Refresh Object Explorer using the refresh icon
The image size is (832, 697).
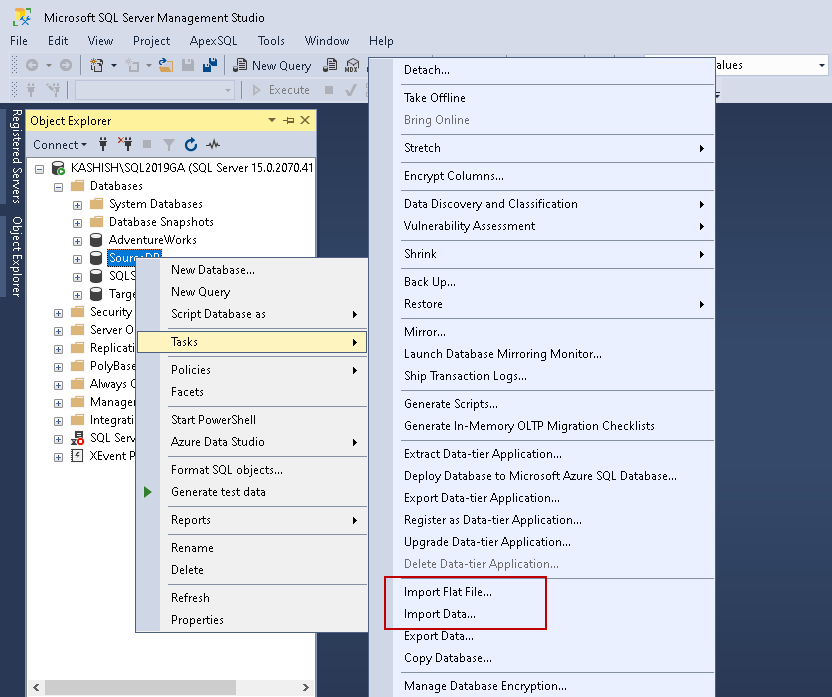pos(191,144)
